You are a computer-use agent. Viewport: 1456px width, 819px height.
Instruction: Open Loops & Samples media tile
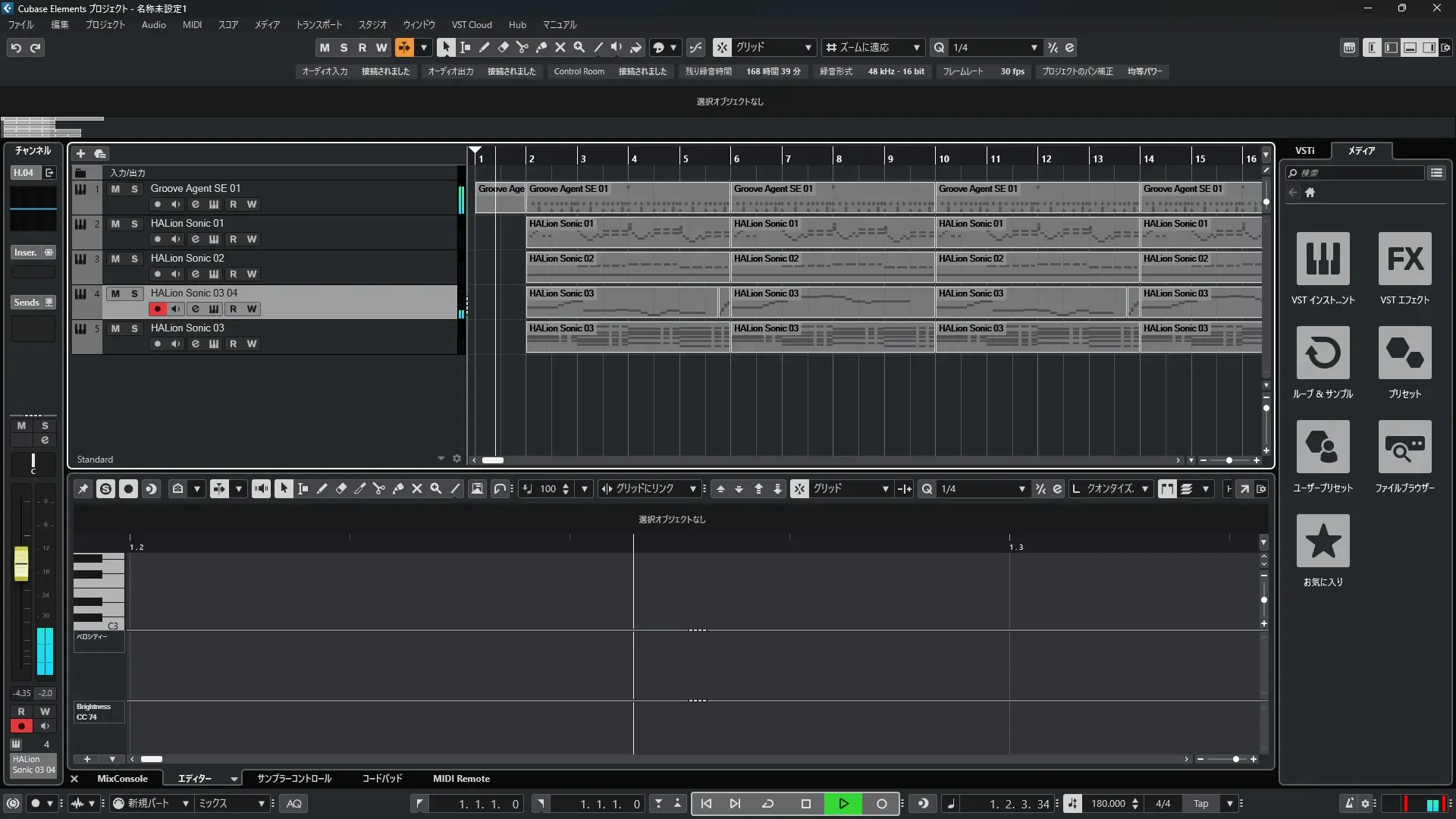coord(1323,353)
